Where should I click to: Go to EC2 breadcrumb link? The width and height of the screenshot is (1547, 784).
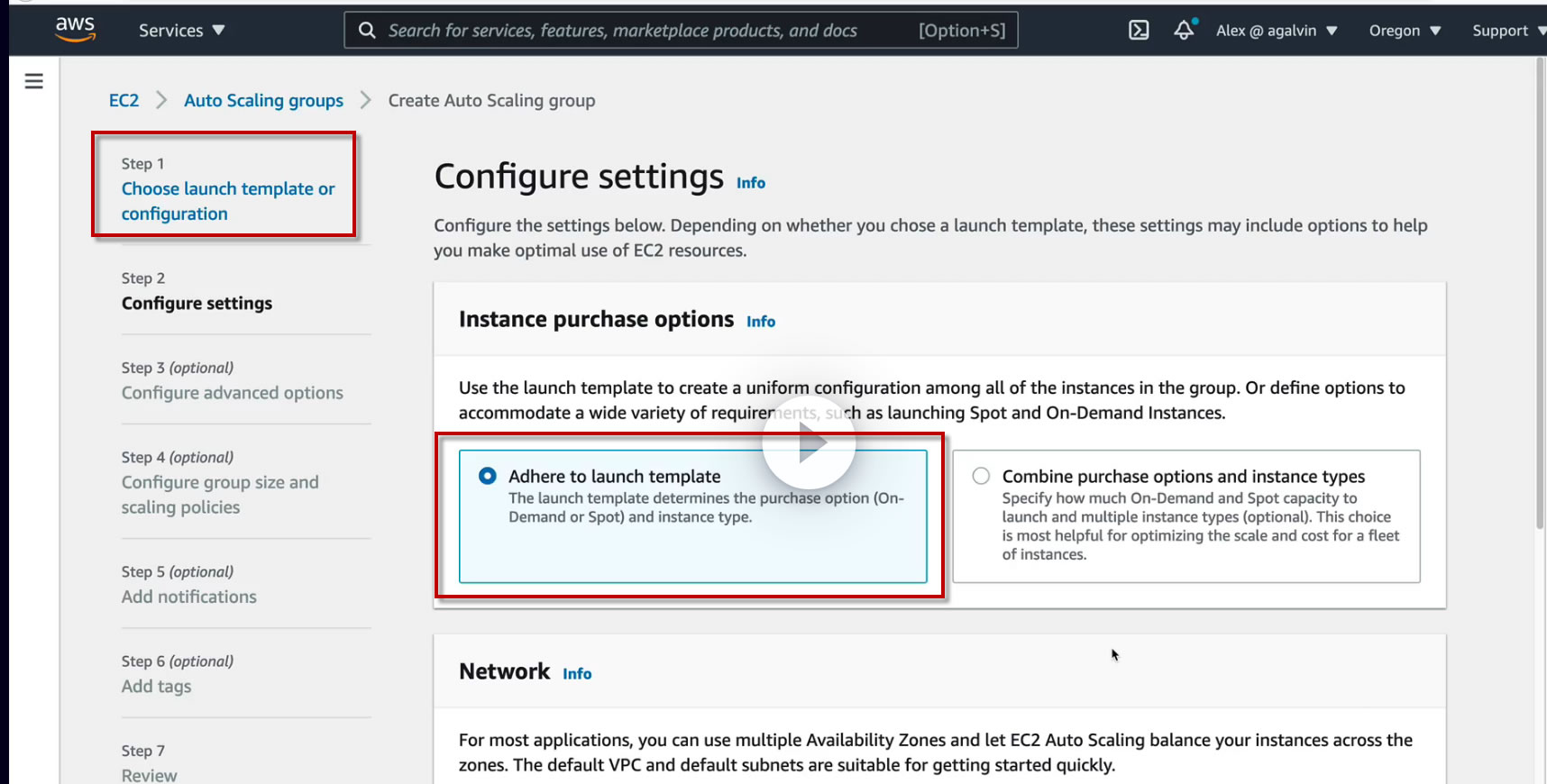[124, 101]
